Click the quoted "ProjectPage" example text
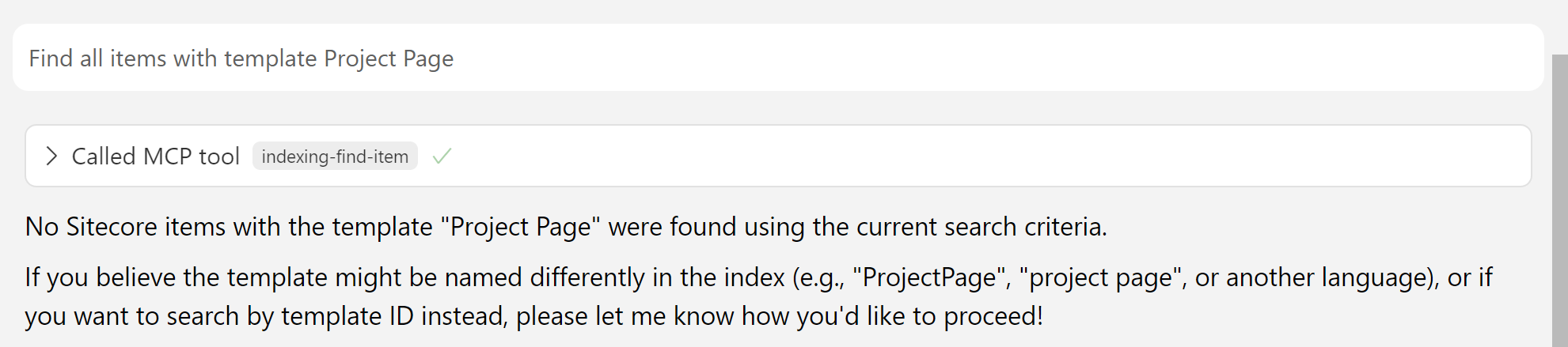The width and height of the screenshot is (1568, 347). click(x=928, y=277)
